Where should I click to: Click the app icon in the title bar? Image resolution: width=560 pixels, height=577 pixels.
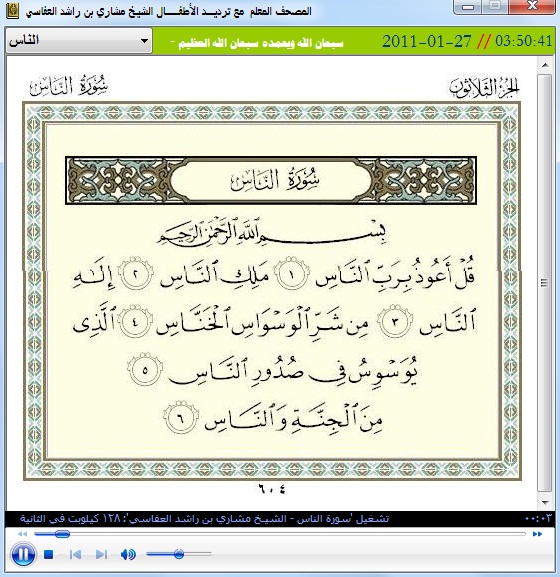(13, 12)
